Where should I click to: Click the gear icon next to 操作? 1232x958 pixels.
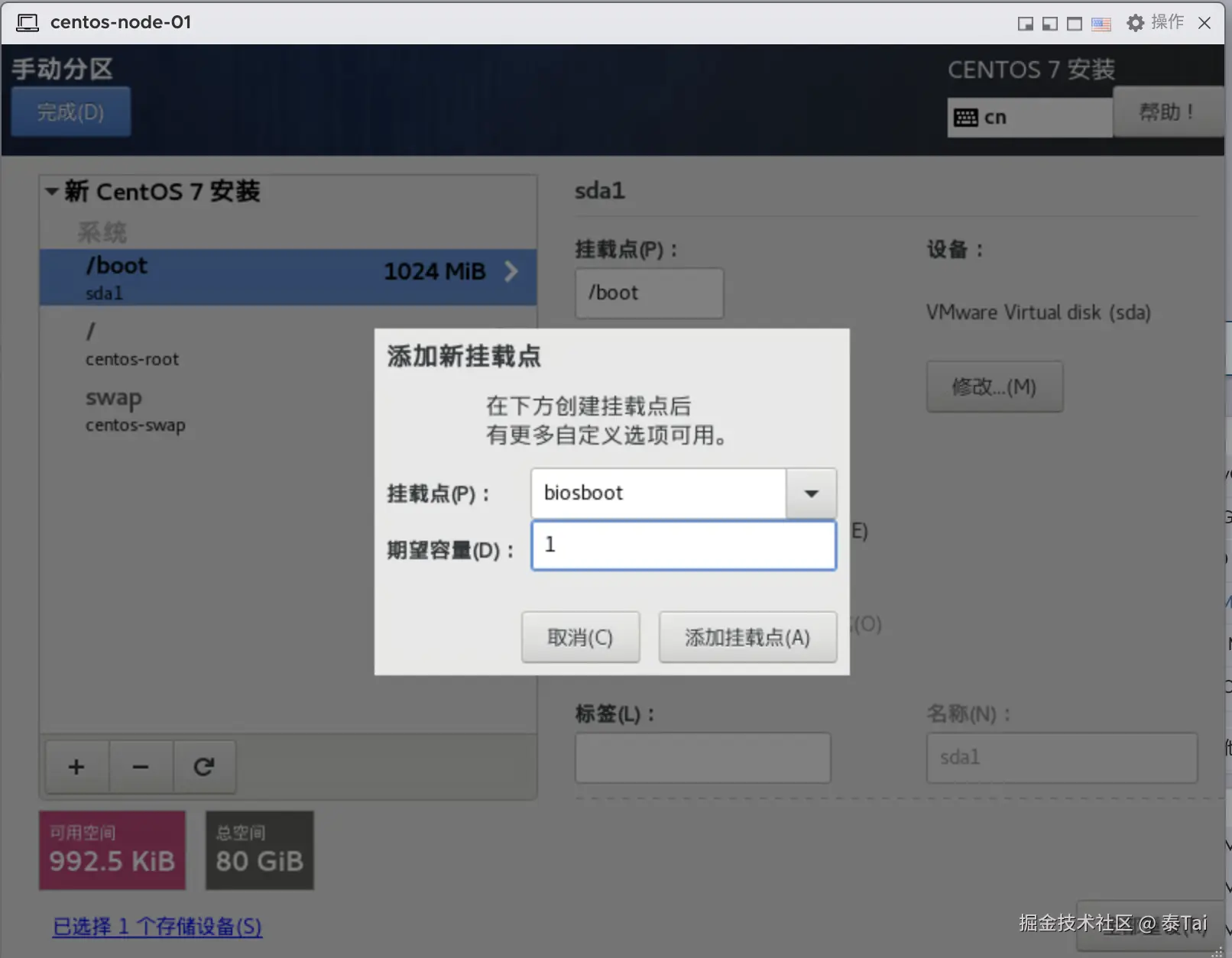pos(1136,22)
